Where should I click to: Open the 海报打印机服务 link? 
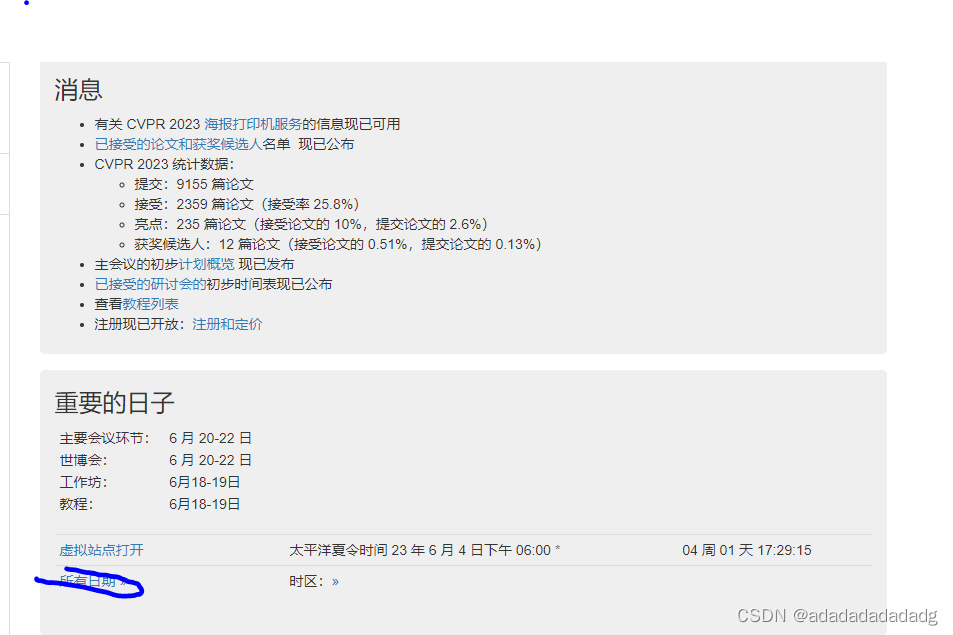coord(253,124)
